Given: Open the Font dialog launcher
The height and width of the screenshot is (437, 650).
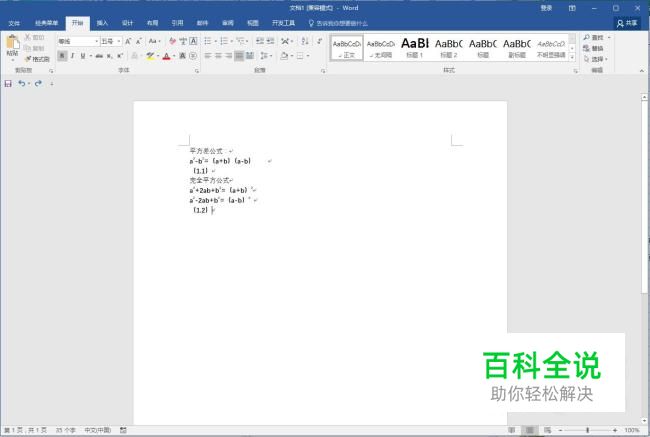Looking at the screenshot, I should (x=197, y=71).
